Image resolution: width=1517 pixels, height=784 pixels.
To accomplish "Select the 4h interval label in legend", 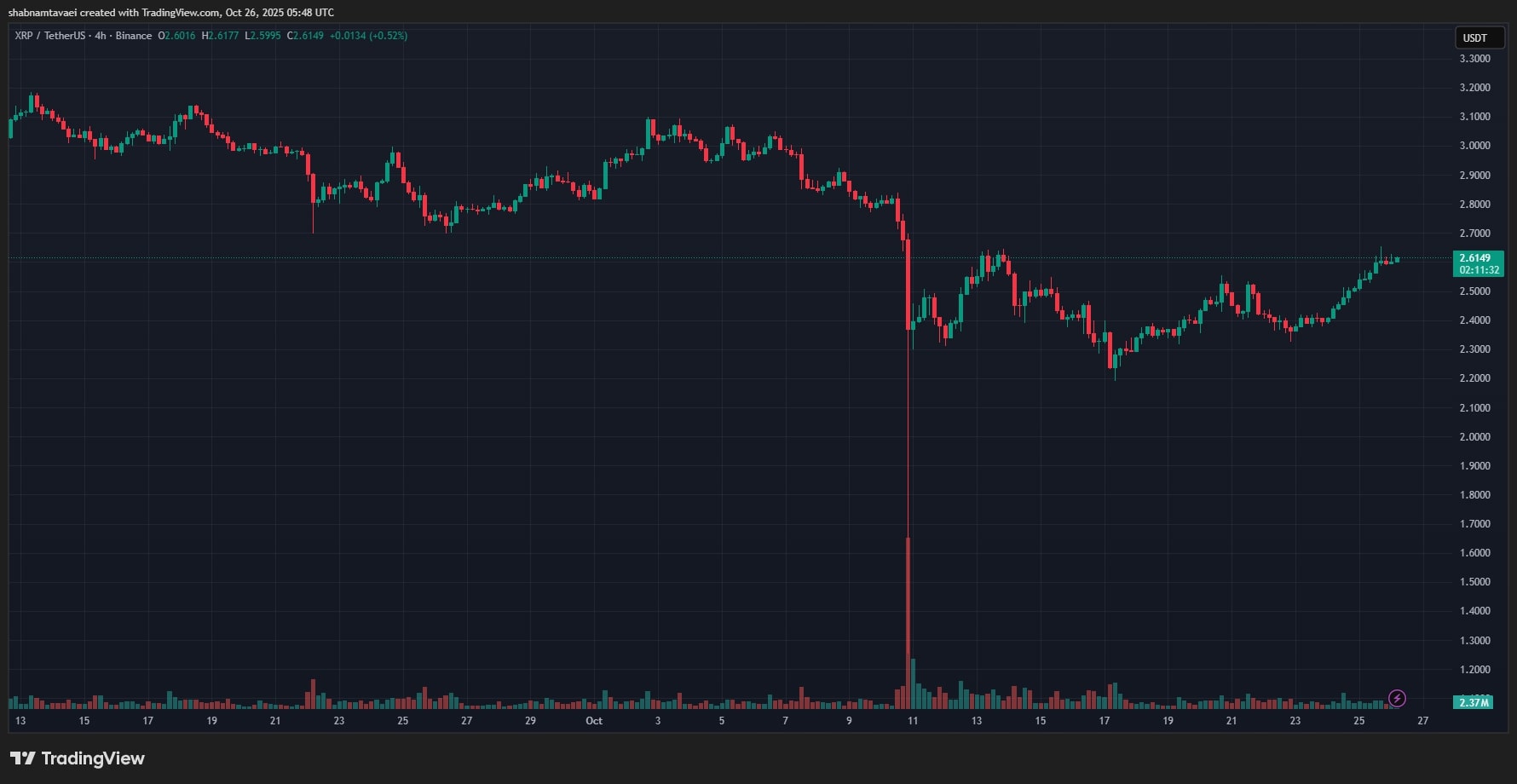I will click(x=101, y=36).
